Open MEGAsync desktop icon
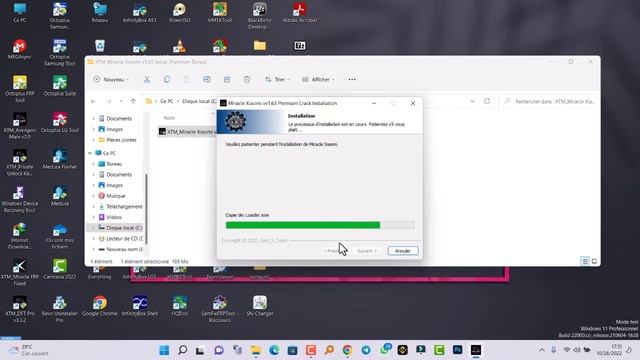 tap(20, 49)
